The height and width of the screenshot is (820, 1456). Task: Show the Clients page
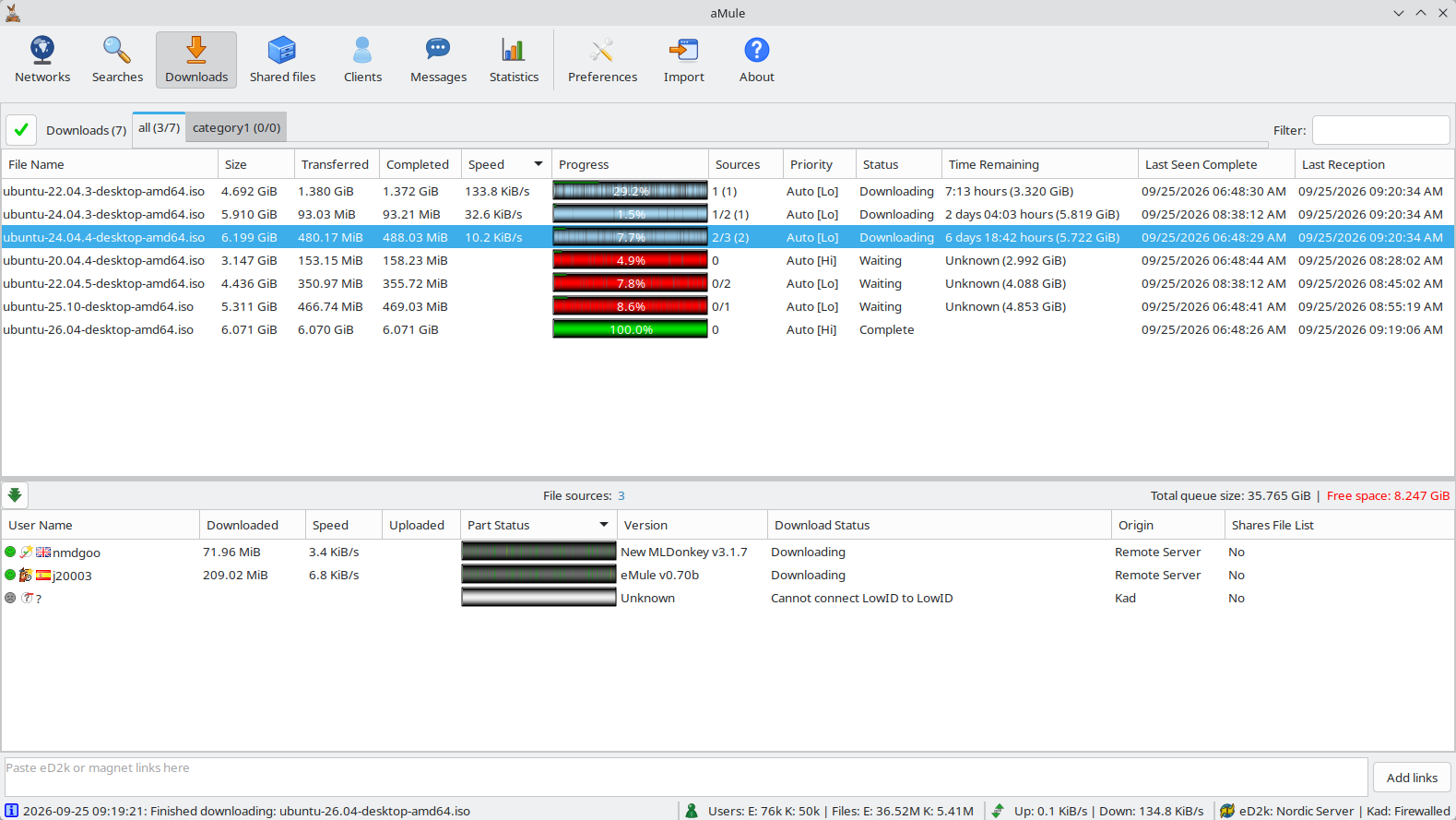point(362,60)
